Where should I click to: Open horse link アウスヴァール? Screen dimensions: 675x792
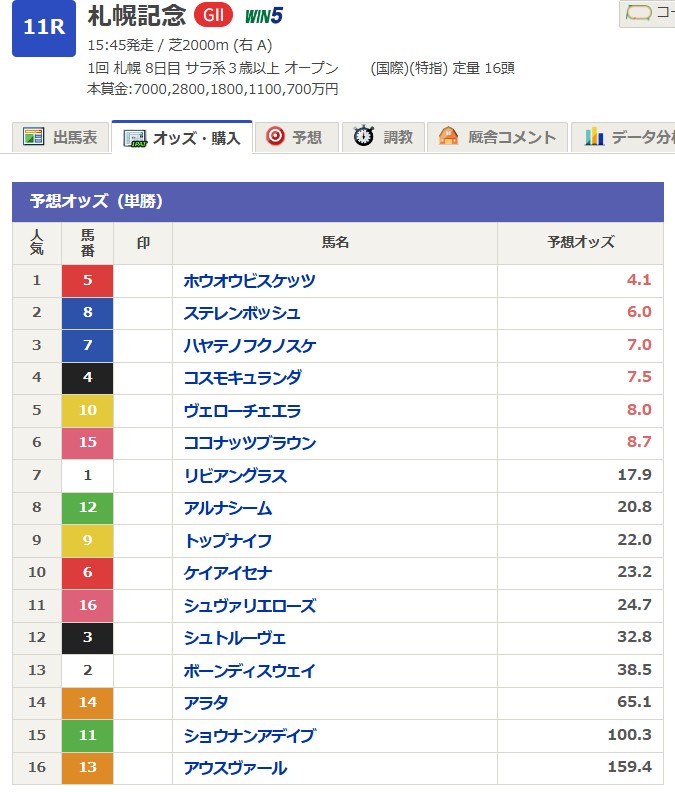tap(235, 768)
